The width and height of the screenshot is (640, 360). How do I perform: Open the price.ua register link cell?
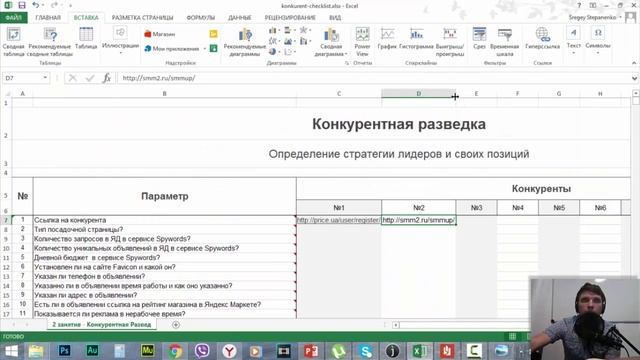point(339,220)
